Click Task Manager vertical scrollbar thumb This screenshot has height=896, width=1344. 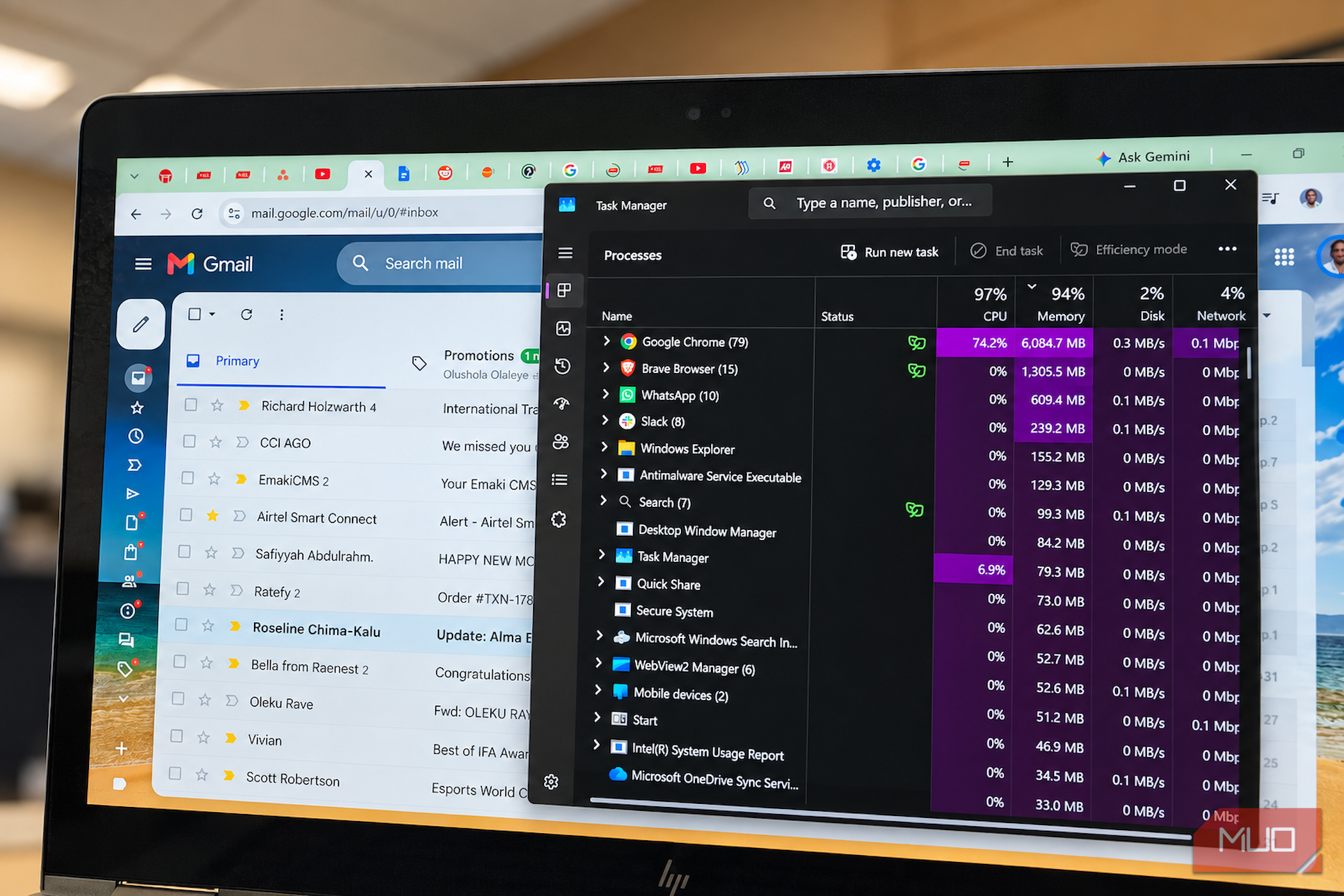1249,362
